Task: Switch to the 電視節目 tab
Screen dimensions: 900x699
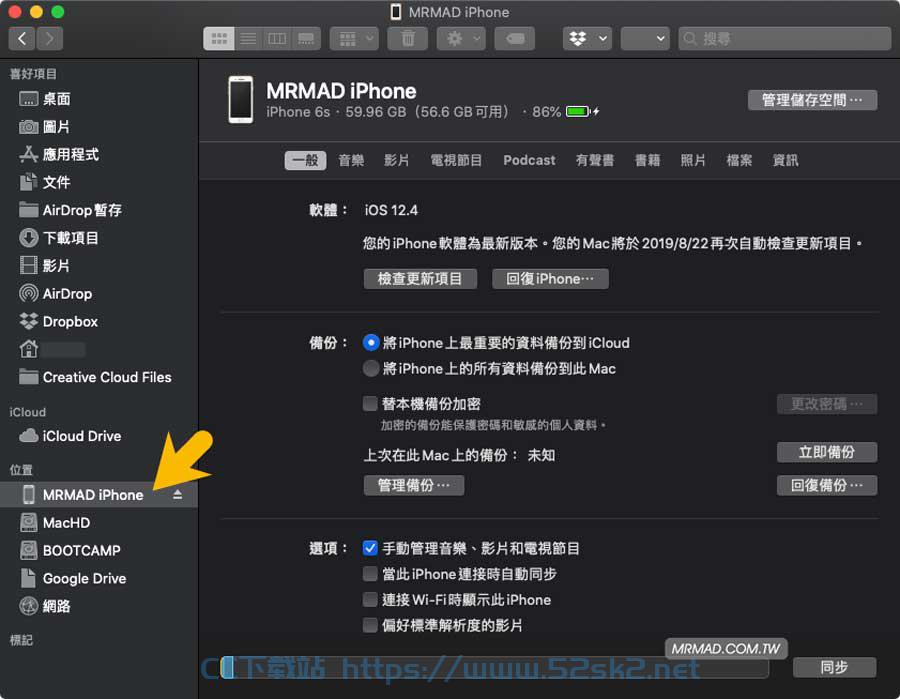Action: tap(456, 160)
